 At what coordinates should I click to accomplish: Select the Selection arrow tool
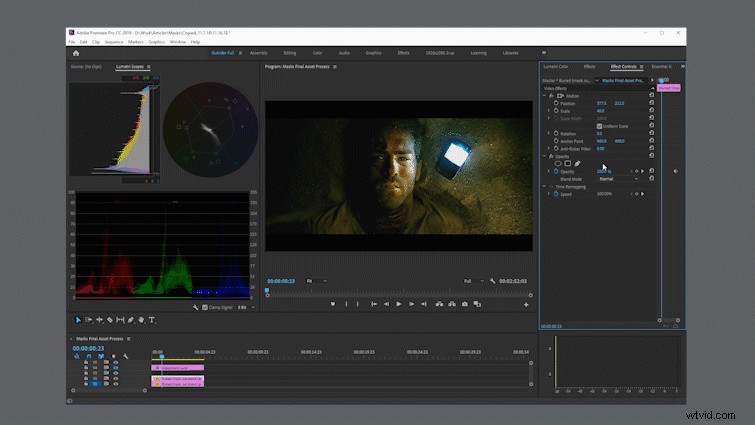78,320
